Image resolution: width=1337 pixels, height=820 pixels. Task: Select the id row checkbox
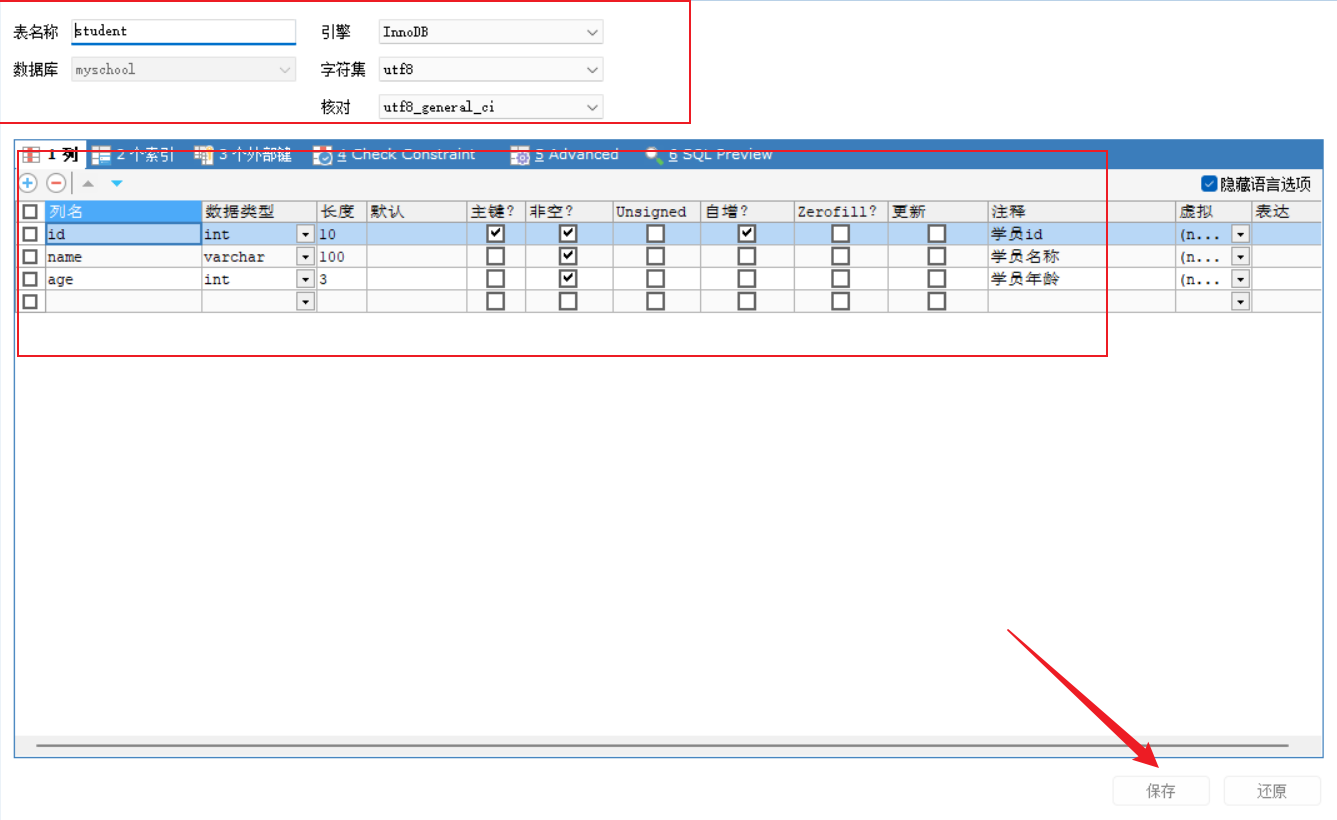(30, 234)
